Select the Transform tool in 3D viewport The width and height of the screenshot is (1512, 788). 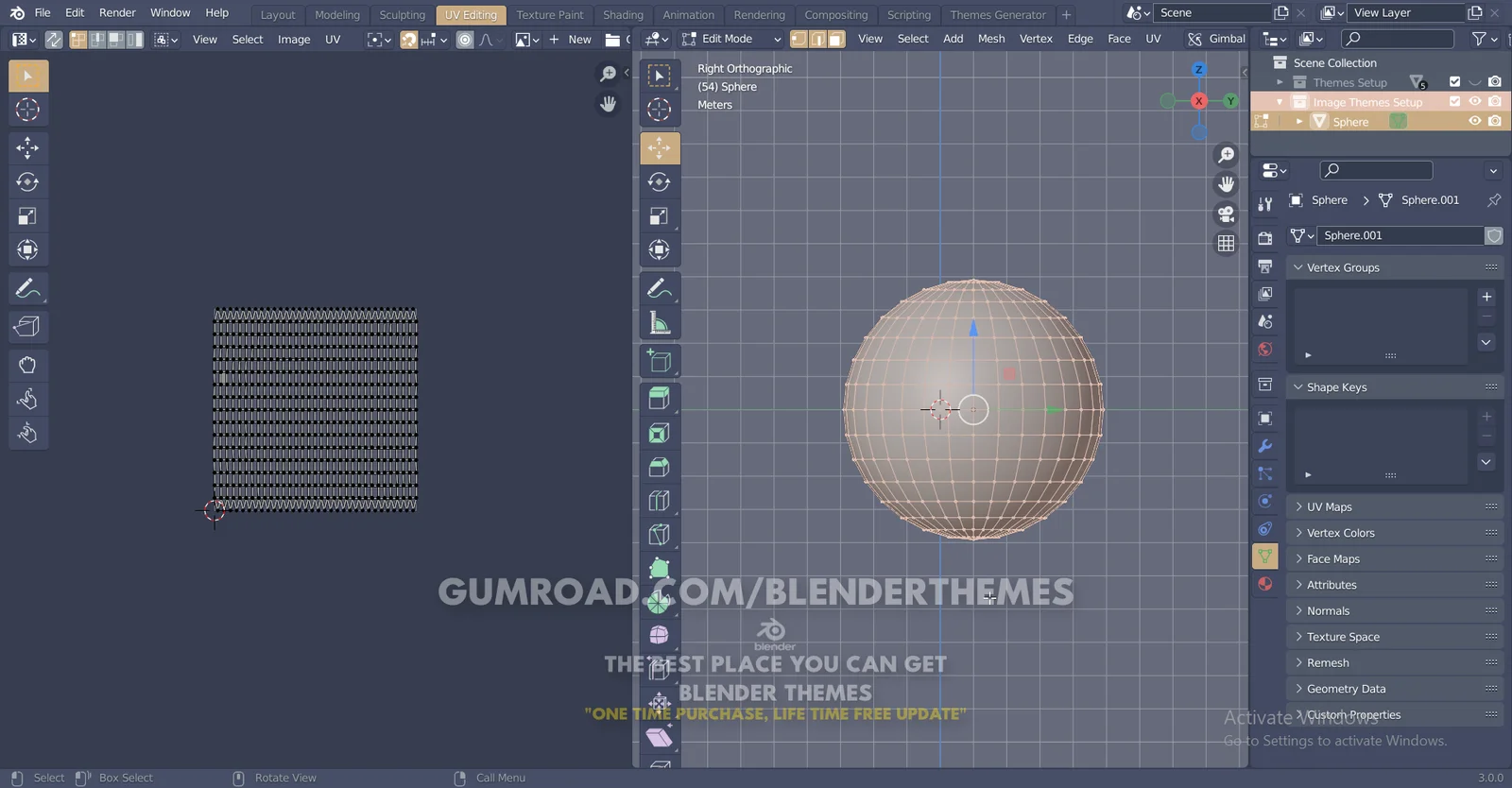(660, 250)
